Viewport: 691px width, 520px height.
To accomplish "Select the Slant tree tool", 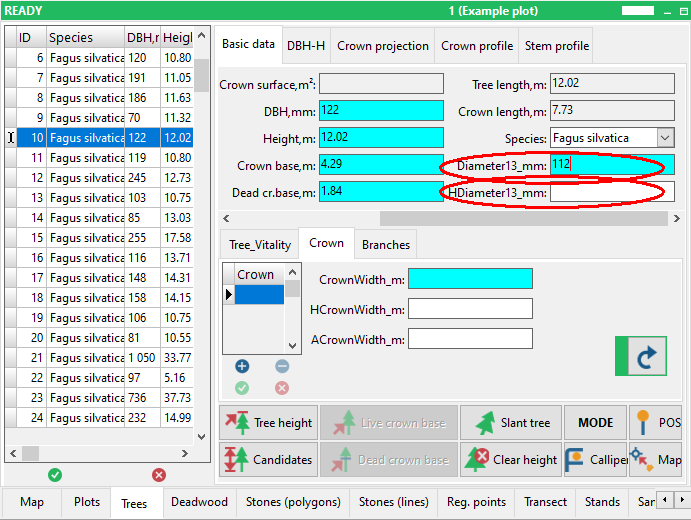I will click(510, 423).
